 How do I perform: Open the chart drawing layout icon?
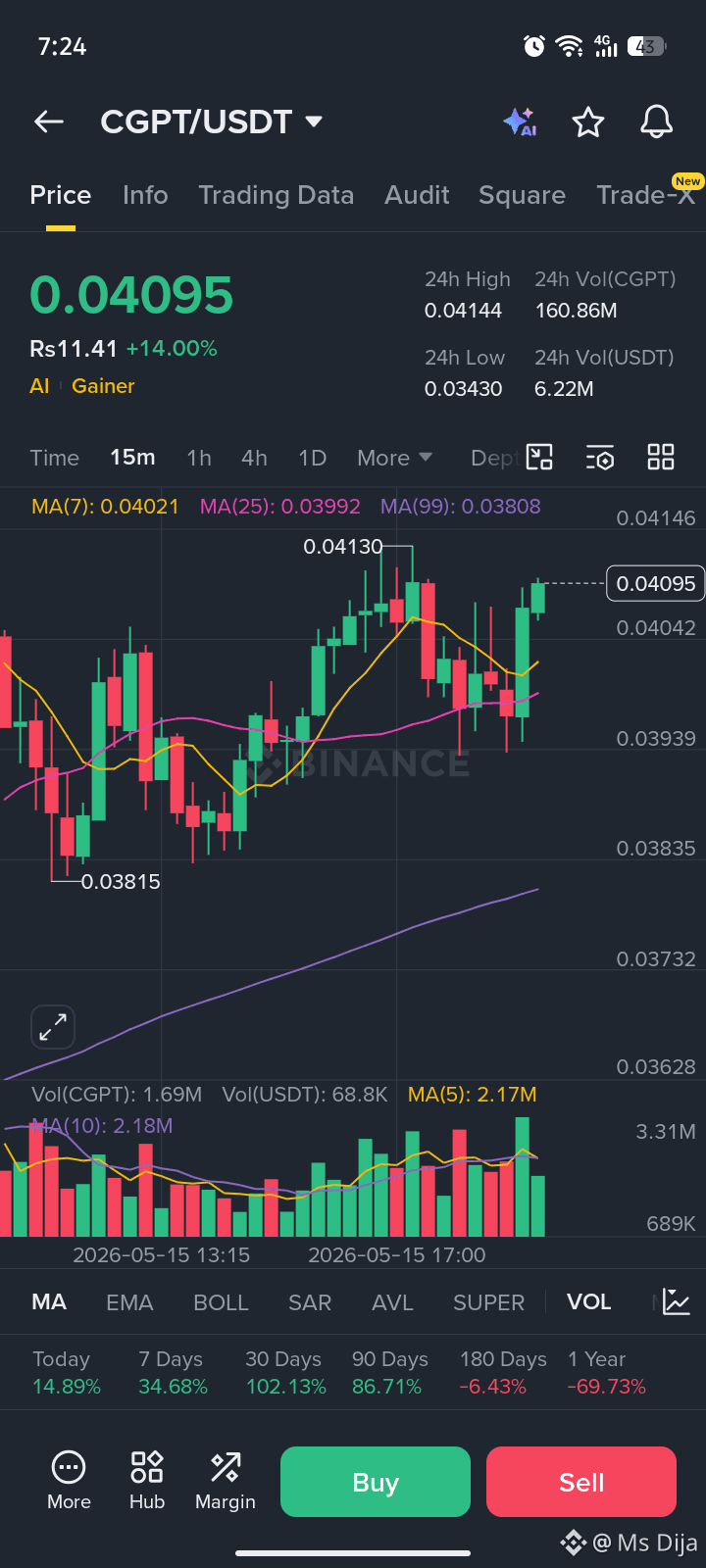click(x=539, y=457)
